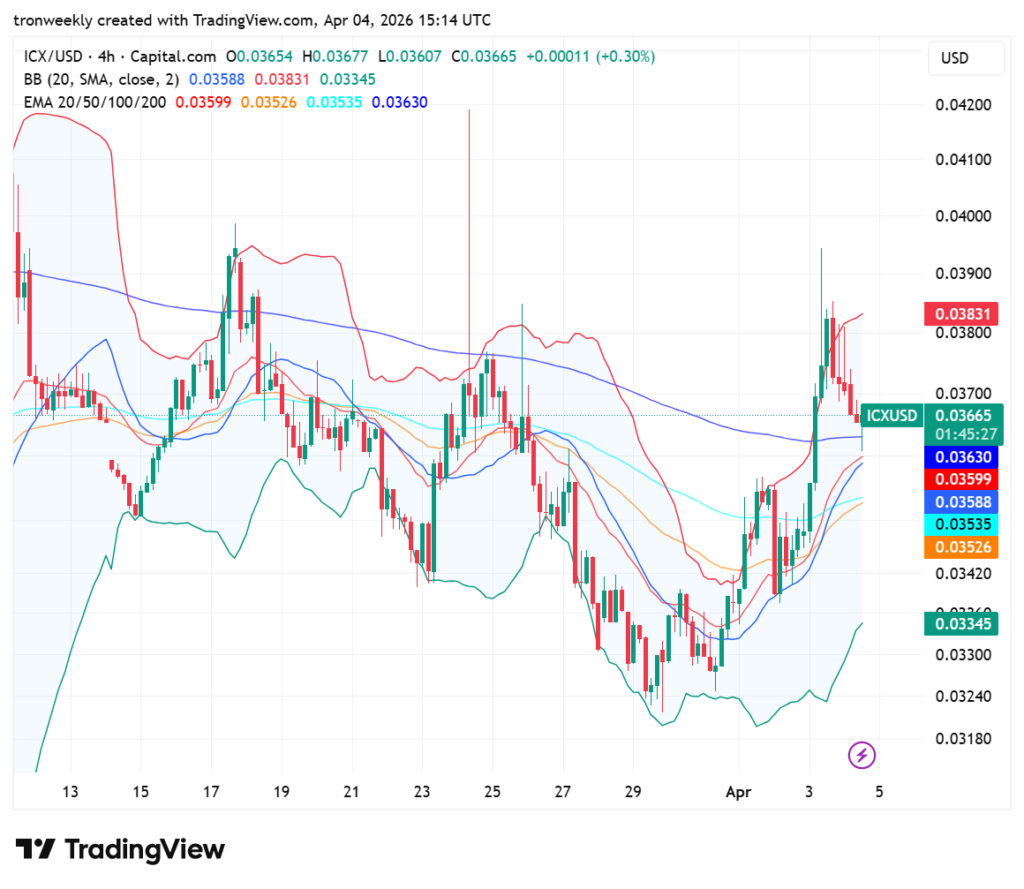Click the 4h timeframe in chart title

(x=105, y=57)
